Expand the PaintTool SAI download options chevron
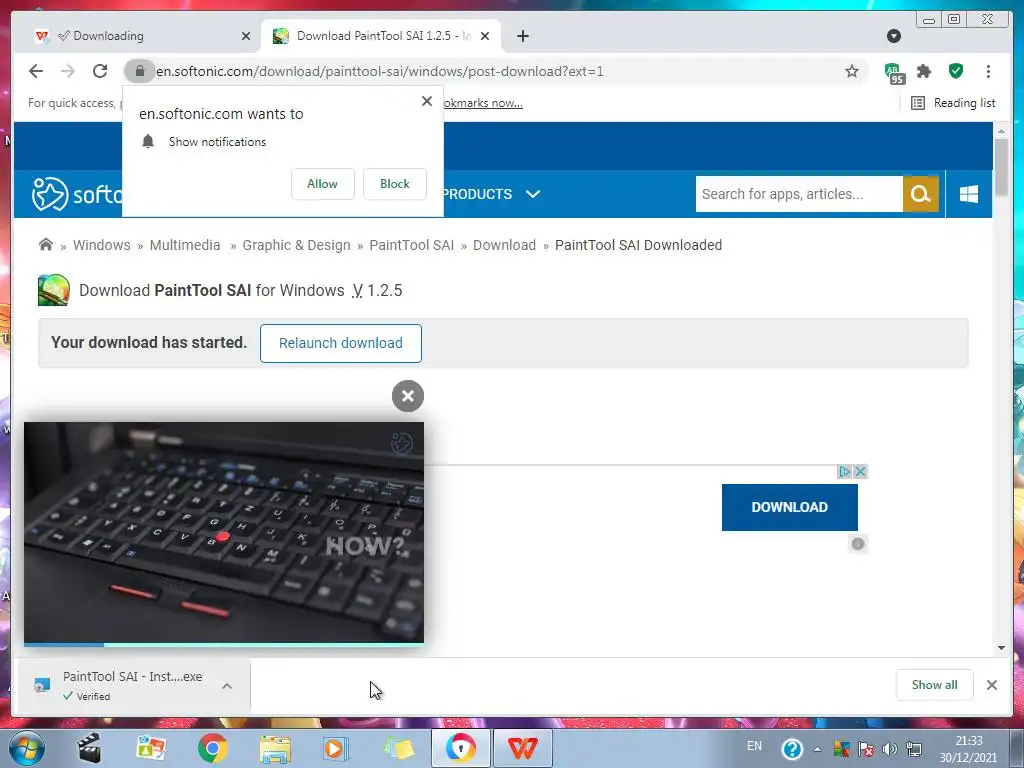This screenshot has height=768, width=1024. click(x=227, y=686)
